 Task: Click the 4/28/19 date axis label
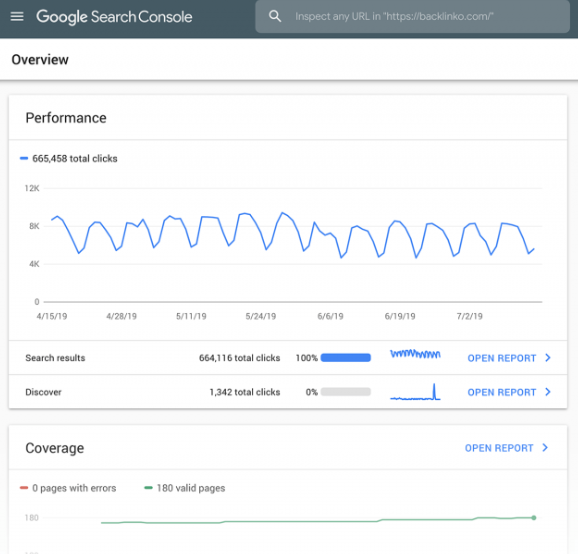(x=122, y=316)
